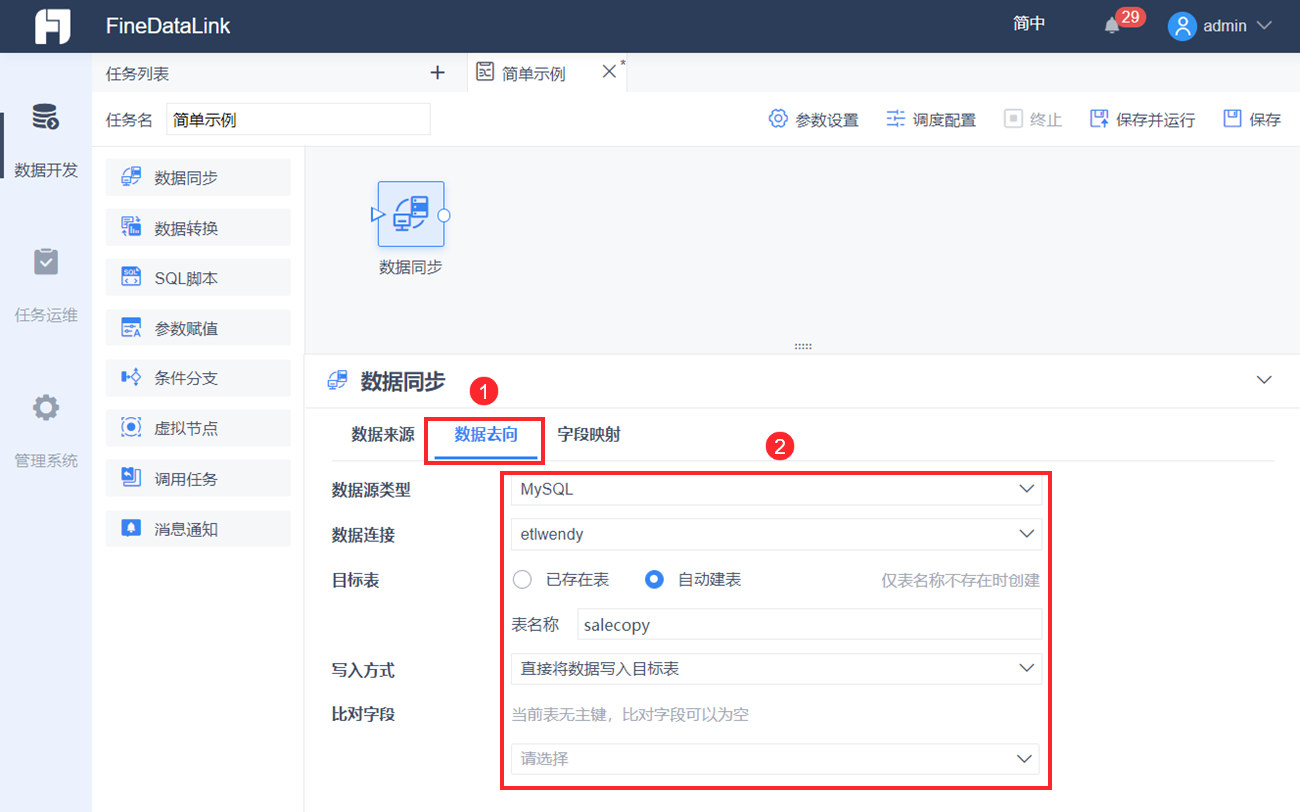1300x812 pixels.
Task: Click the 表名称 salecopy input field
Action: coord(810,625)
